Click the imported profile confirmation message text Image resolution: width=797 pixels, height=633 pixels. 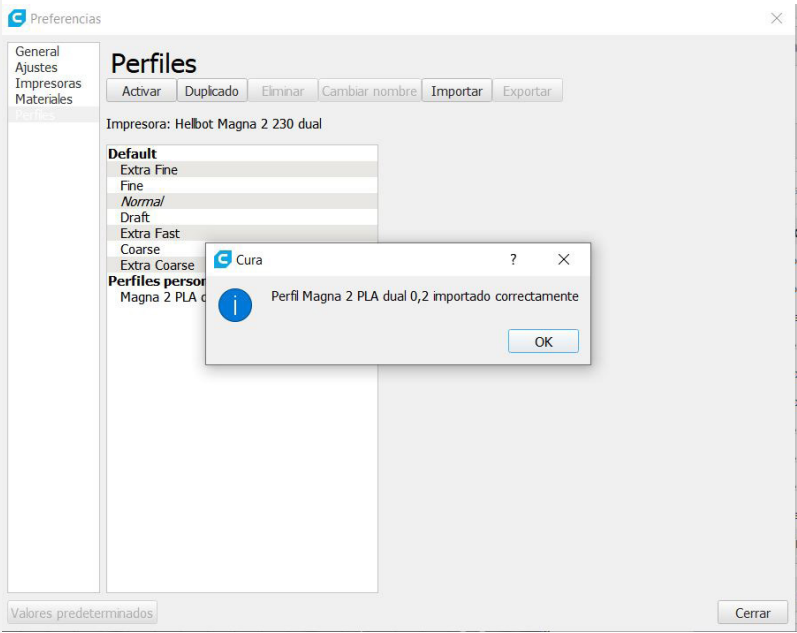click(424, 296)
